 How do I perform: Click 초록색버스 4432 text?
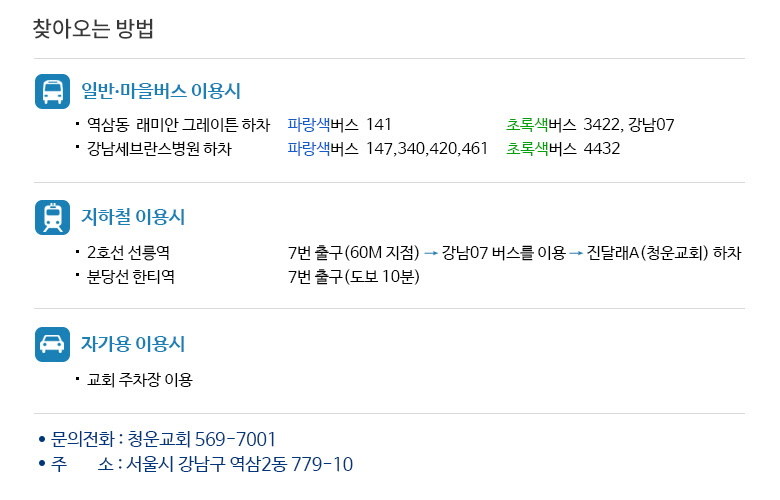(x=563, y=149)
